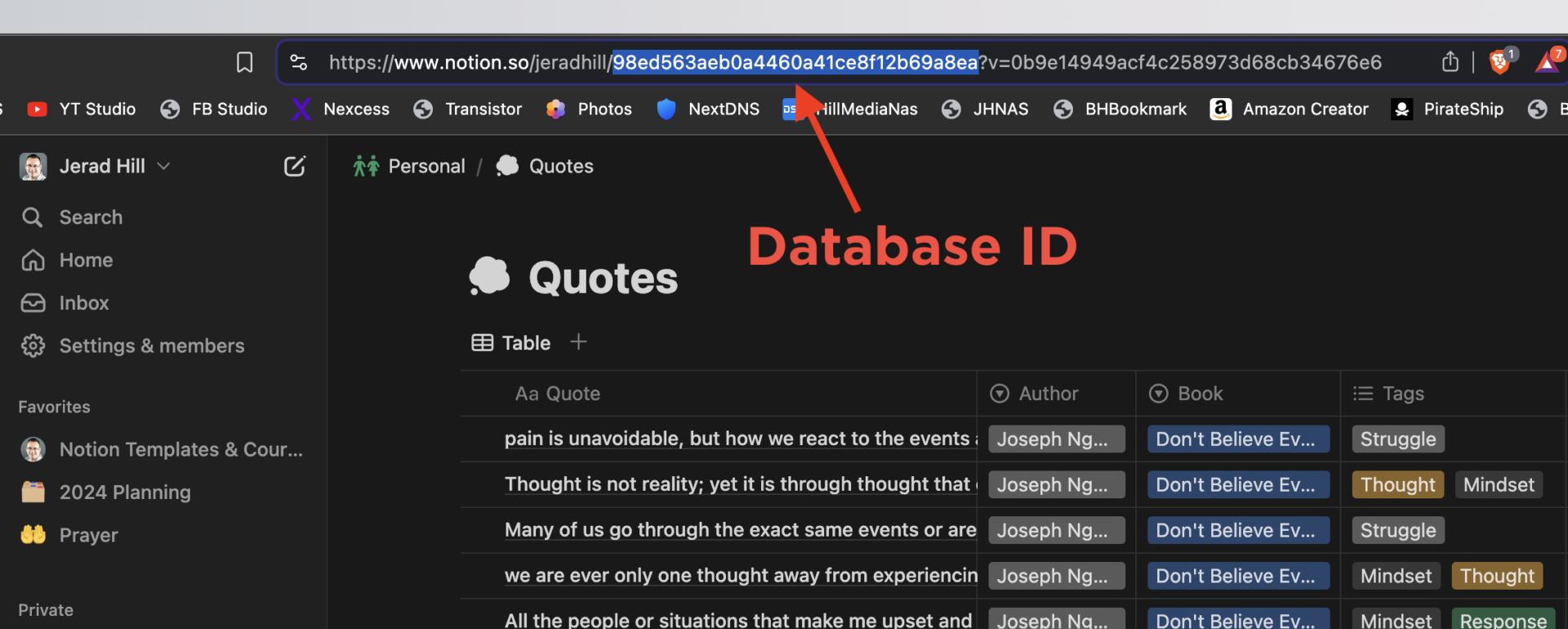The image size is (1568, 629).
Task: Click Thought tag in 'we are ever only' row
Action: pos(1497,577)
